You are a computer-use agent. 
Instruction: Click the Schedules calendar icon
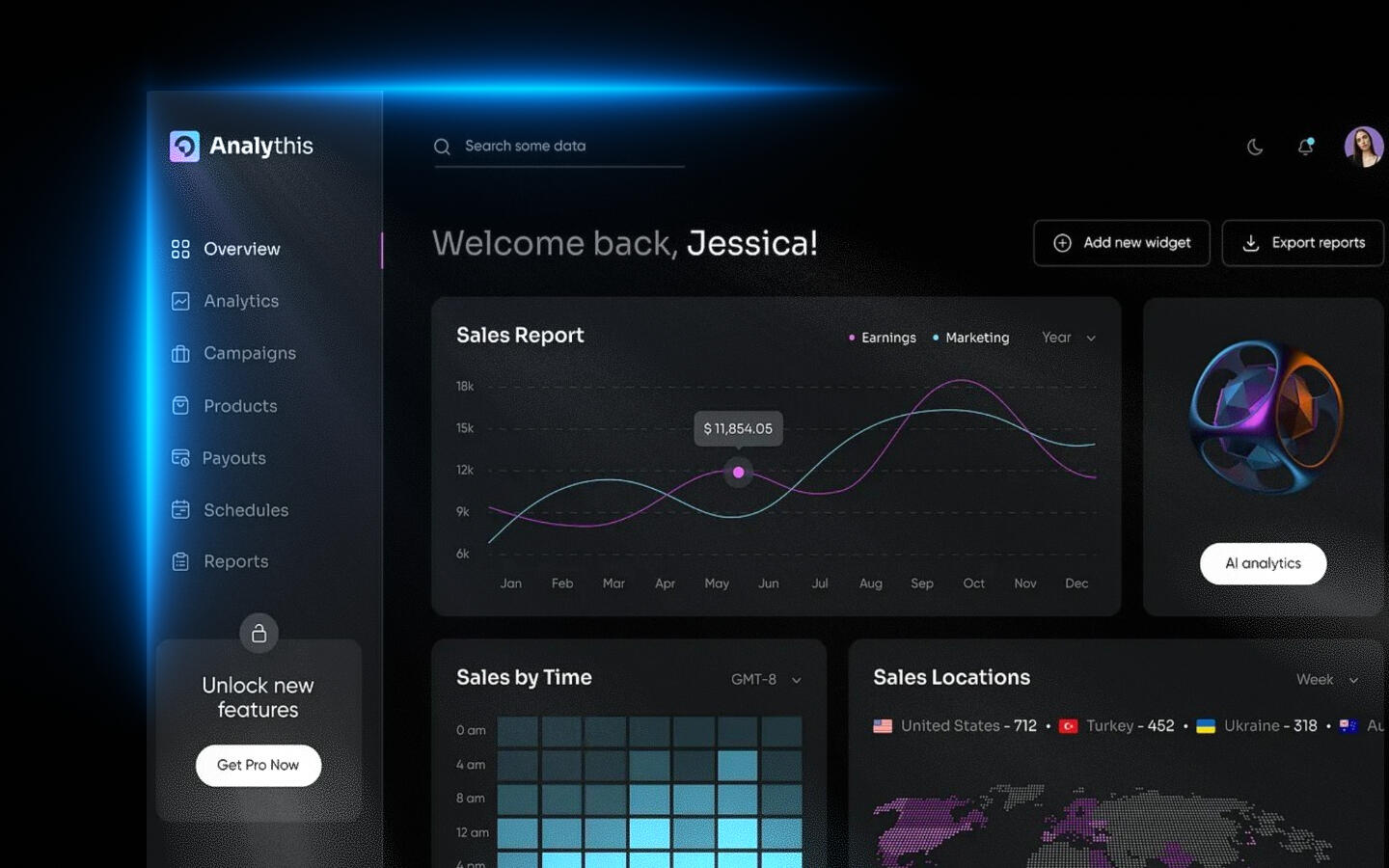click(x=180, y=510)
